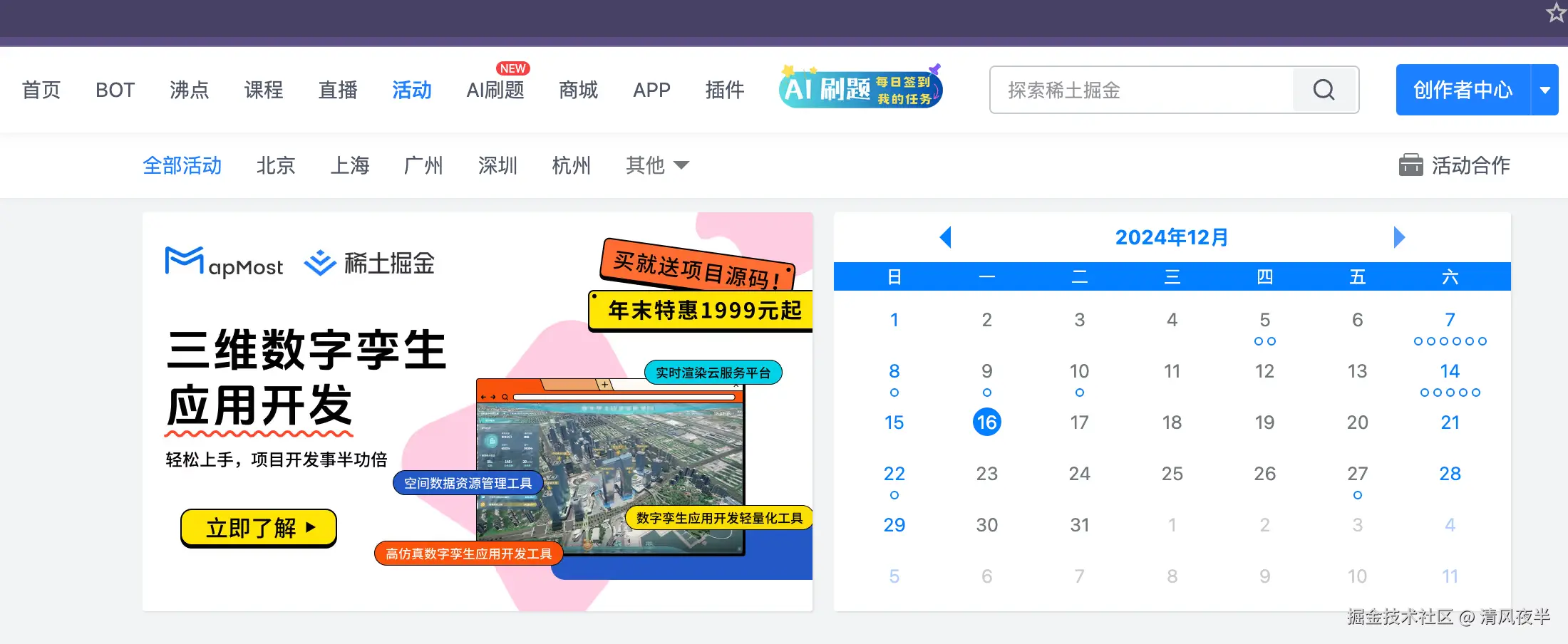The image size is (1568, 644).
Task: Expand the 创作者中心 dropdown arrow
Action: [1545, 90]
